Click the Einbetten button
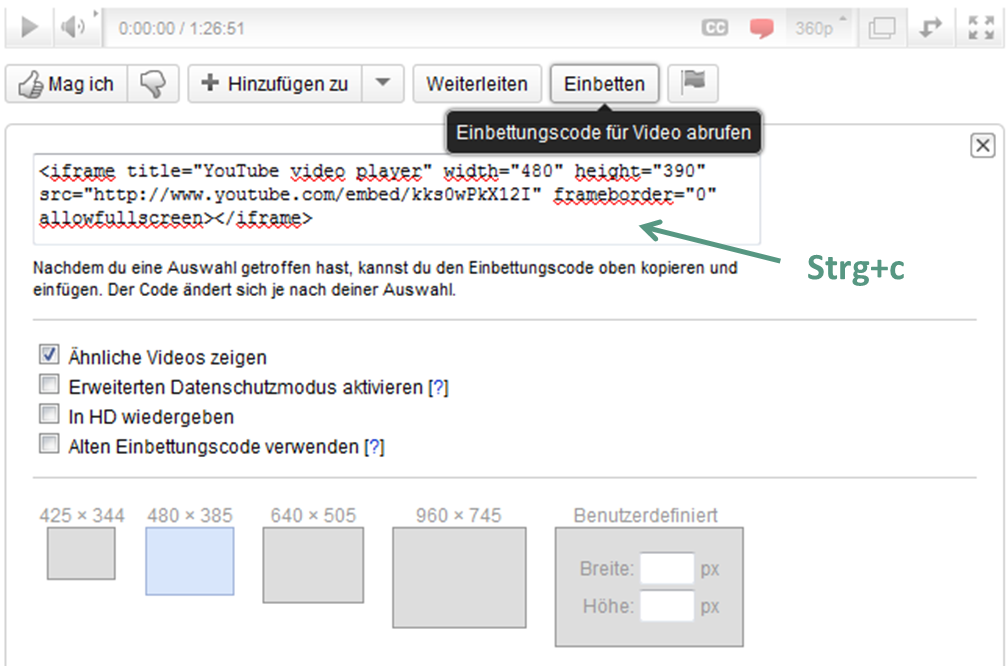Screen dimensions: 1008x666 (x=604, y=84)
